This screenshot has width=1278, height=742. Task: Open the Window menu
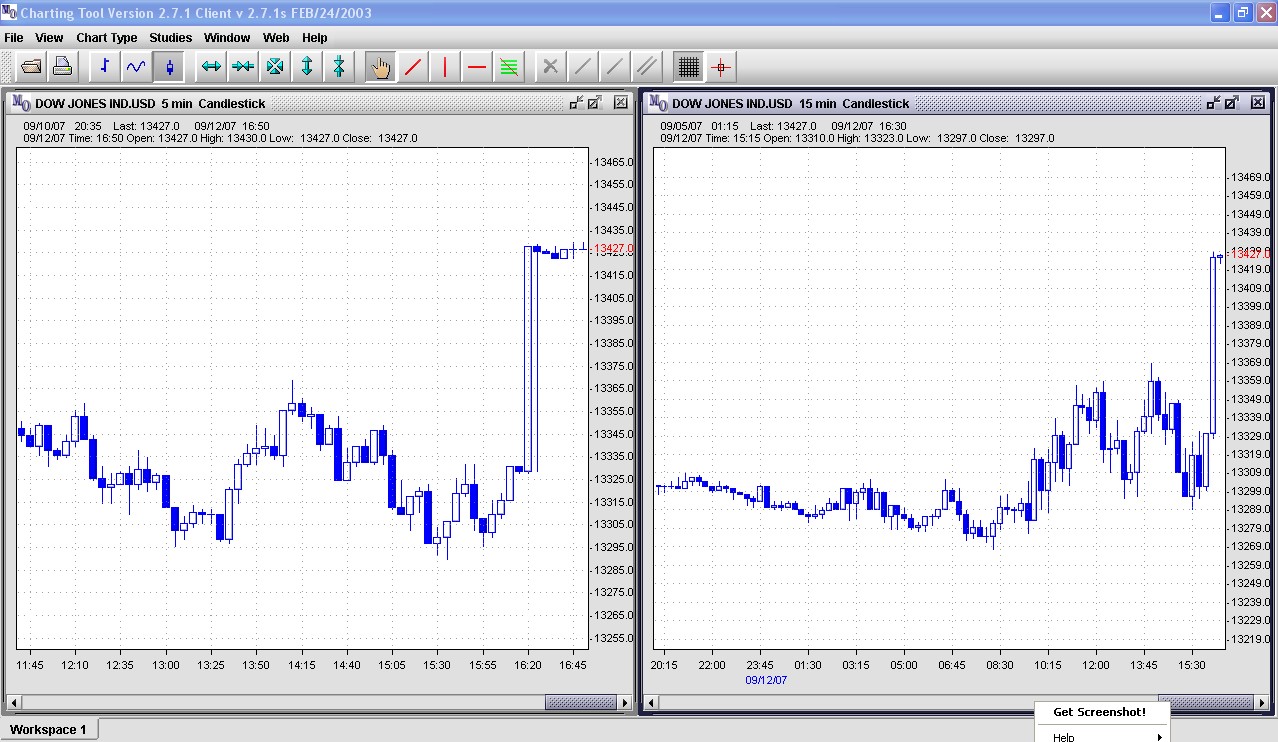click(227, 37)
